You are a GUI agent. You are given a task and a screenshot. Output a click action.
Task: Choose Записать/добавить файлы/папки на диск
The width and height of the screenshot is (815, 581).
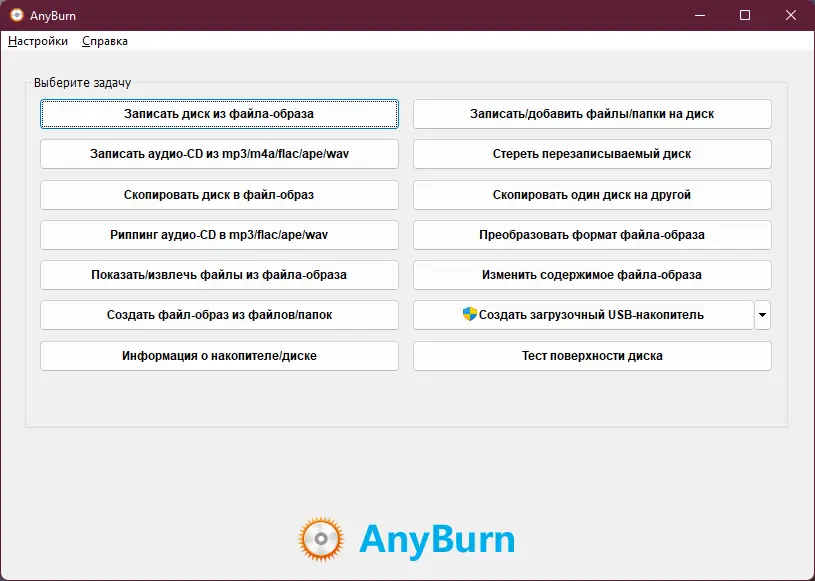coord(592,114)
